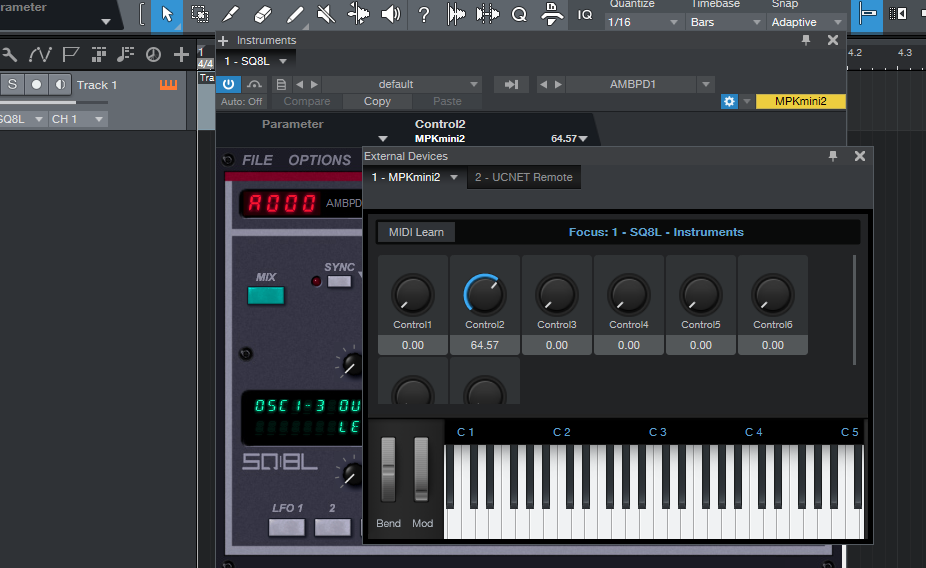This screenshot has width=926, height=568.
Task: Click the question mark help icon
Action: pos(424,14)
